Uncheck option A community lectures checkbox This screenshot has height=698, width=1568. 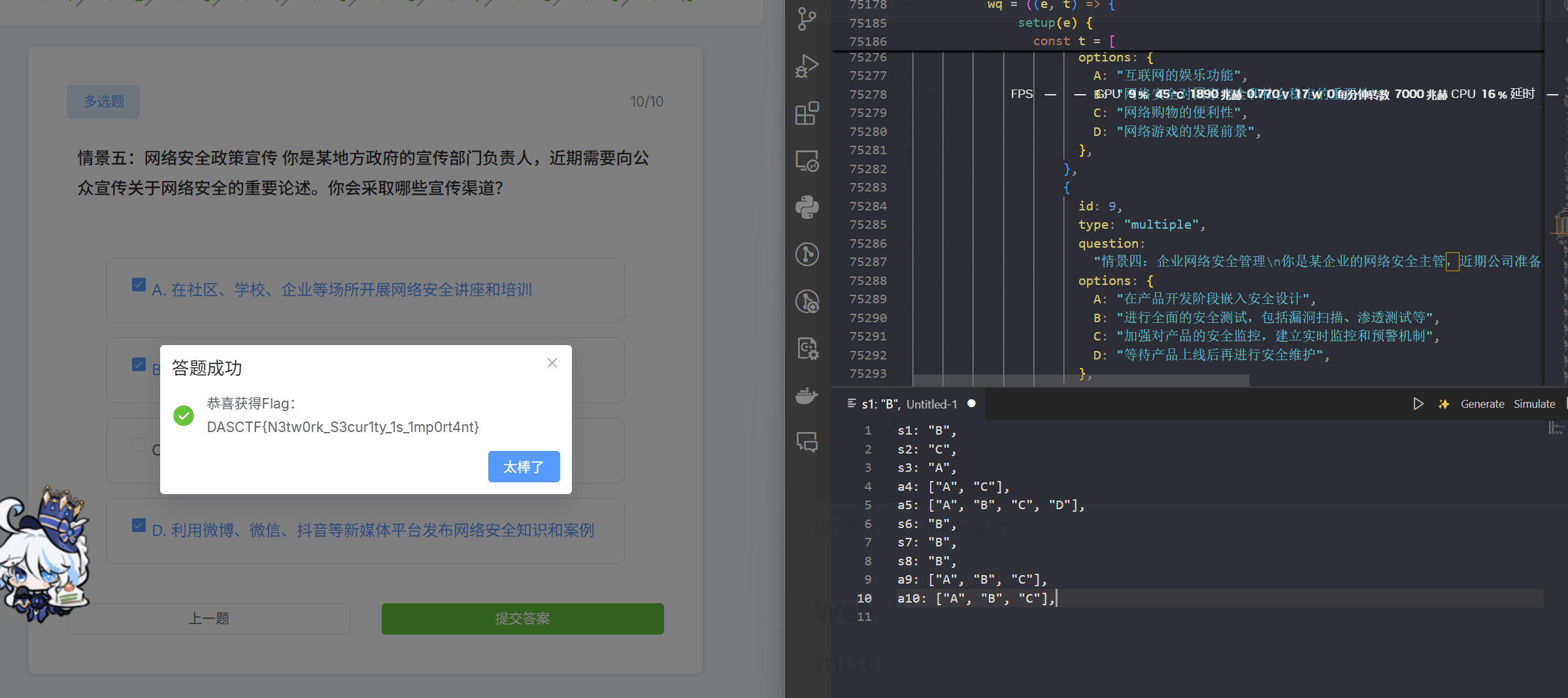click(139, 285)
